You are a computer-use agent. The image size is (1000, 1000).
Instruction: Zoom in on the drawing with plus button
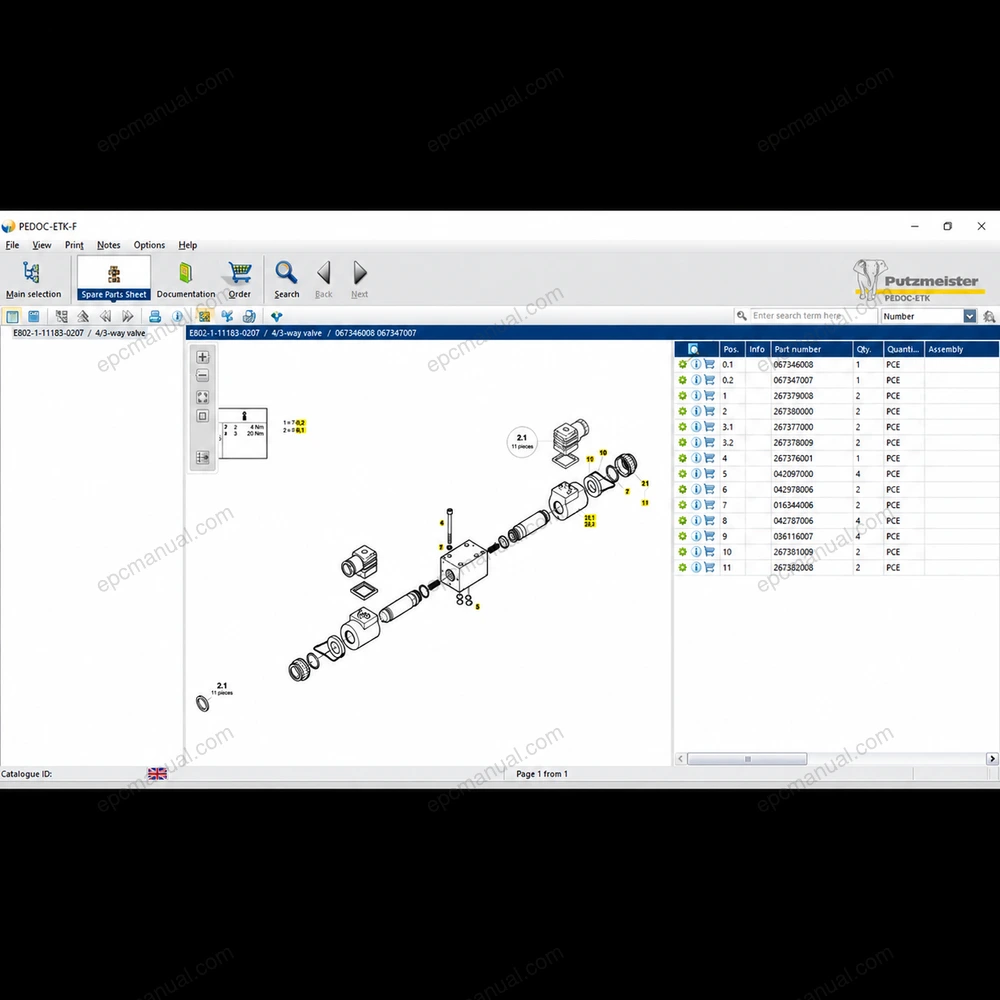(x=203, y=357)
